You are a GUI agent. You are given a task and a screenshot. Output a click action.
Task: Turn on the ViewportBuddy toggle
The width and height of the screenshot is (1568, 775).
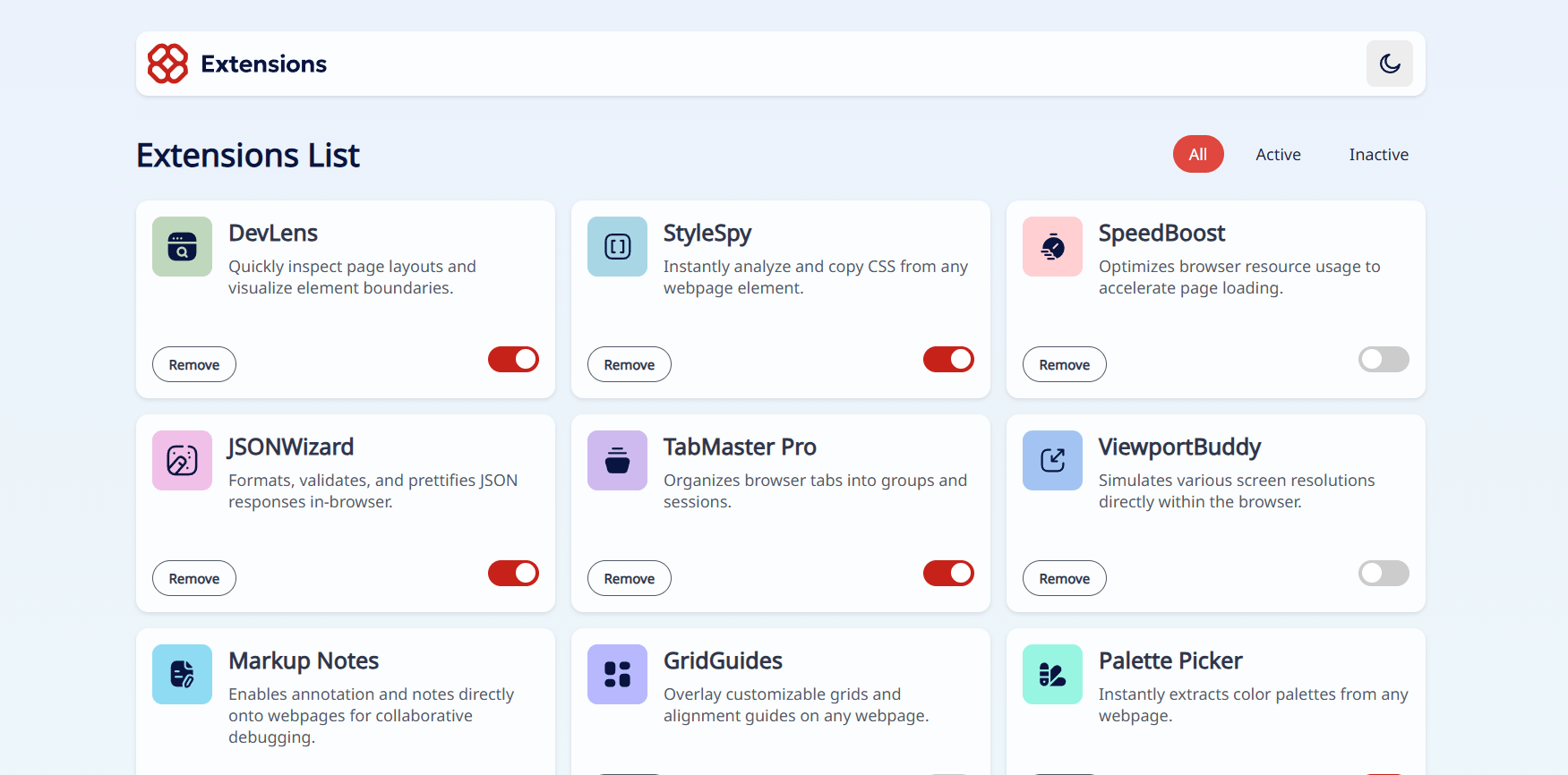click(1384, 573)
